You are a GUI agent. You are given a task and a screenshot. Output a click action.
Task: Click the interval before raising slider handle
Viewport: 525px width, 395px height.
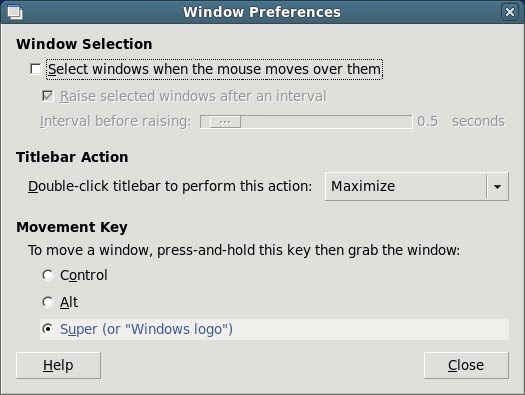[225, 122]
